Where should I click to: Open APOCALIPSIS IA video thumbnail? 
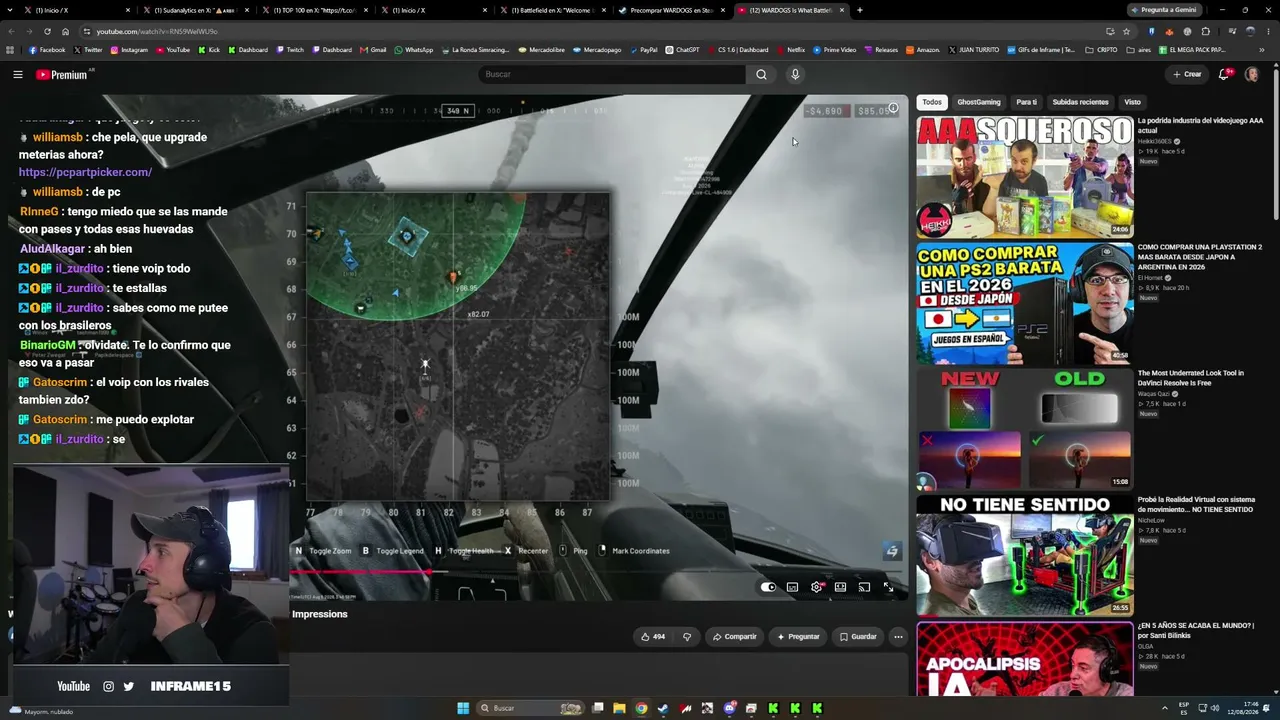(1025, 659)
